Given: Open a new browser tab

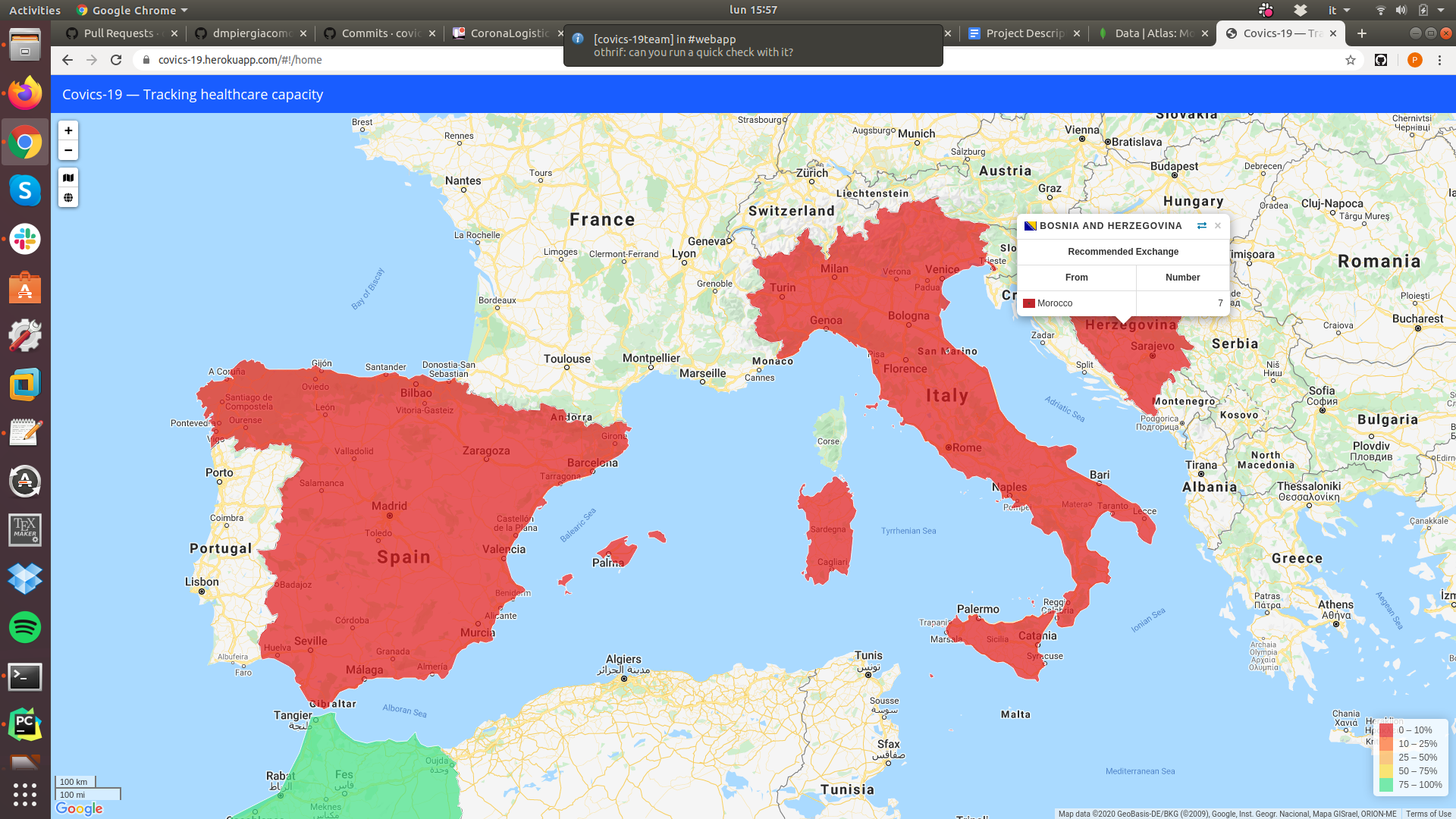Looking at the screenshot, I should (1362, 33).
